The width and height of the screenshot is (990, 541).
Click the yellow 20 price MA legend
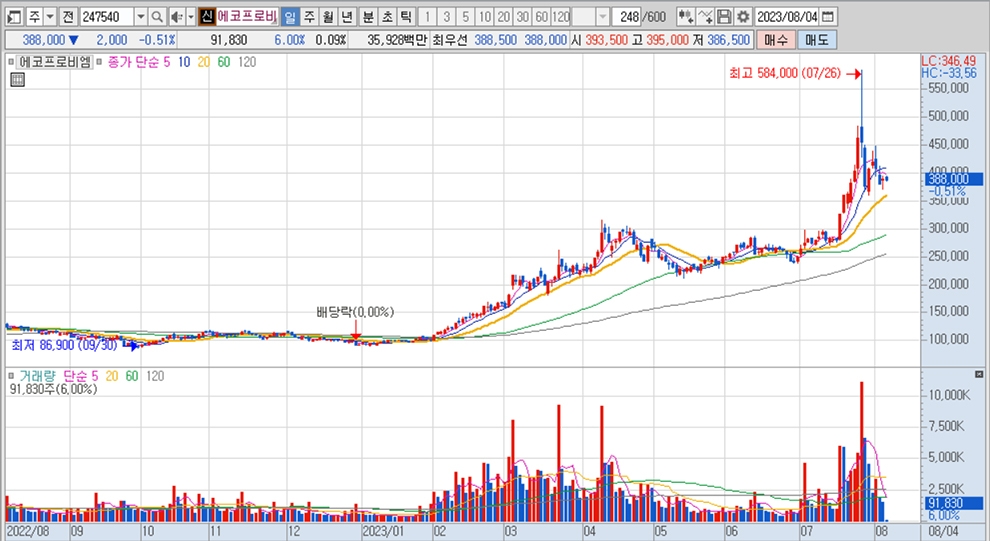(203, 62)
